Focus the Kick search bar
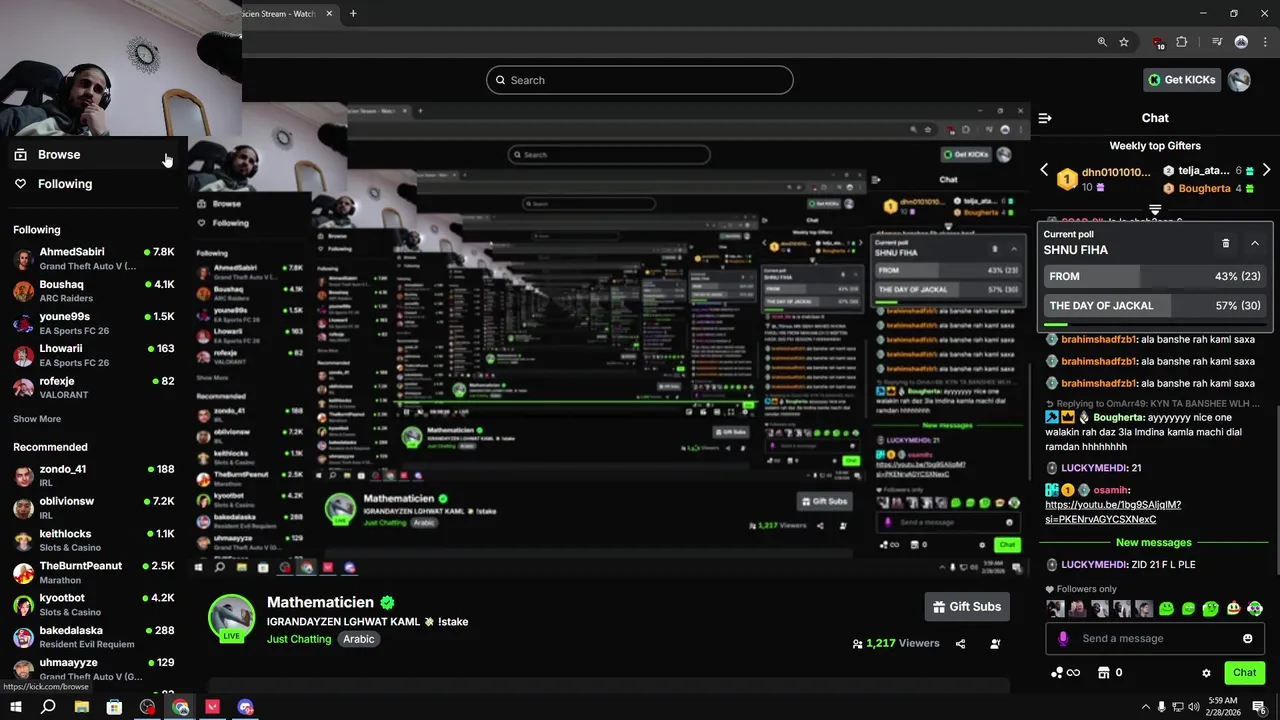The width and height of the screenshot is (1280, 720). tap(640, 80)
